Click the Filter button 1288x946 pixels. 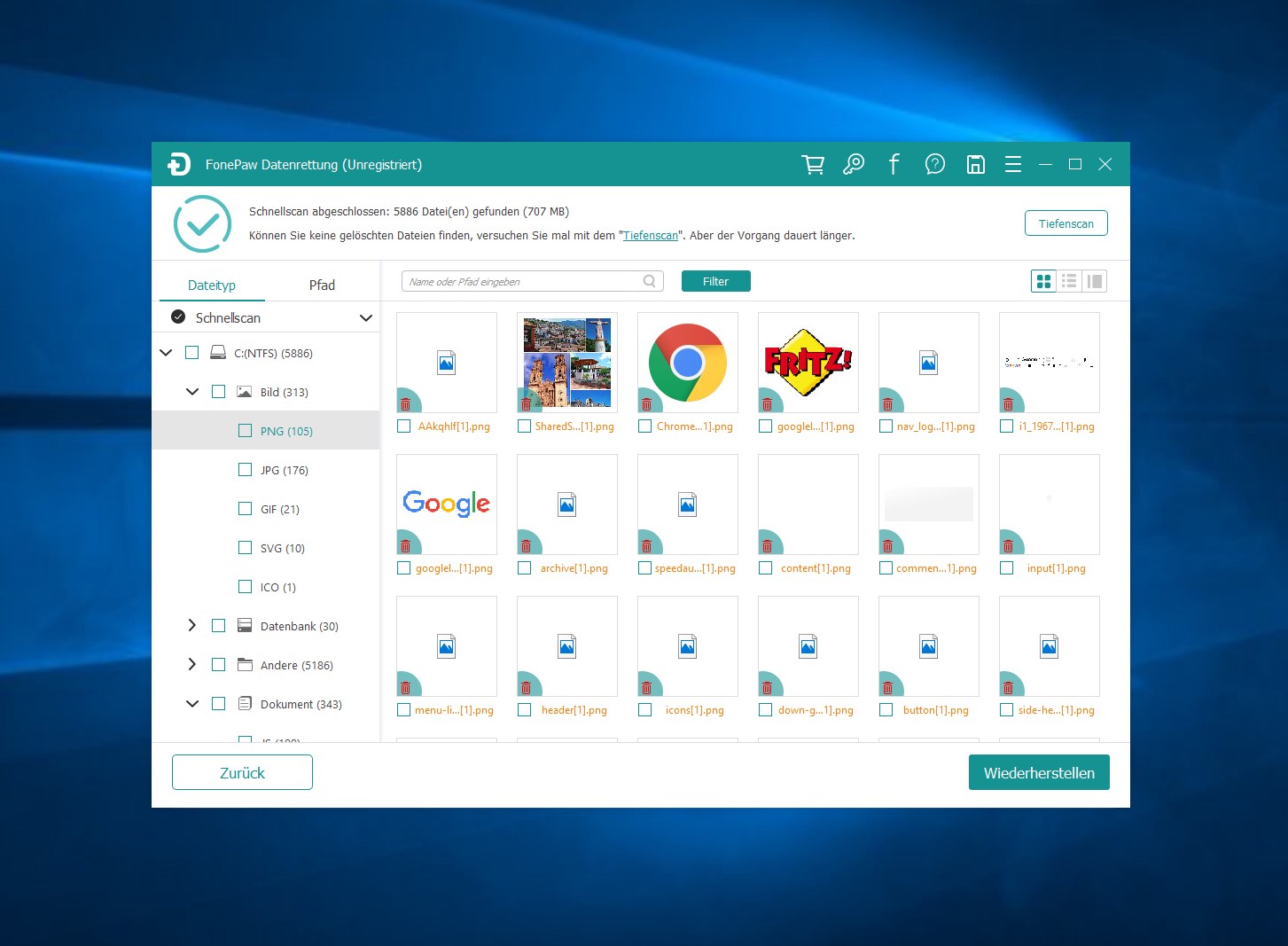click(x=715, y=281)
